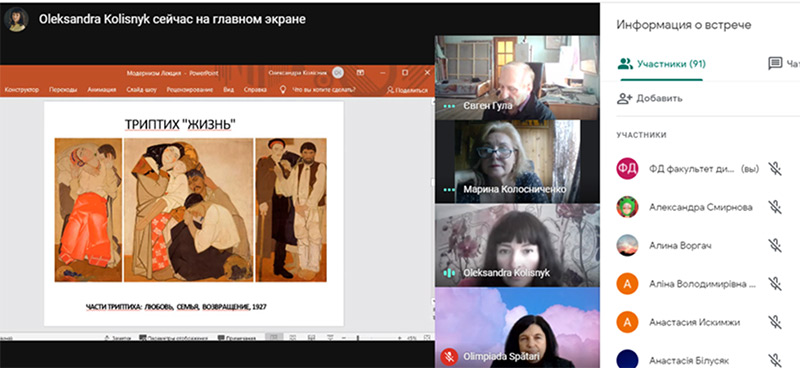800x368 pixels.
Task: Open the Слайд-шоу ribbon tab
Action: 141,89
